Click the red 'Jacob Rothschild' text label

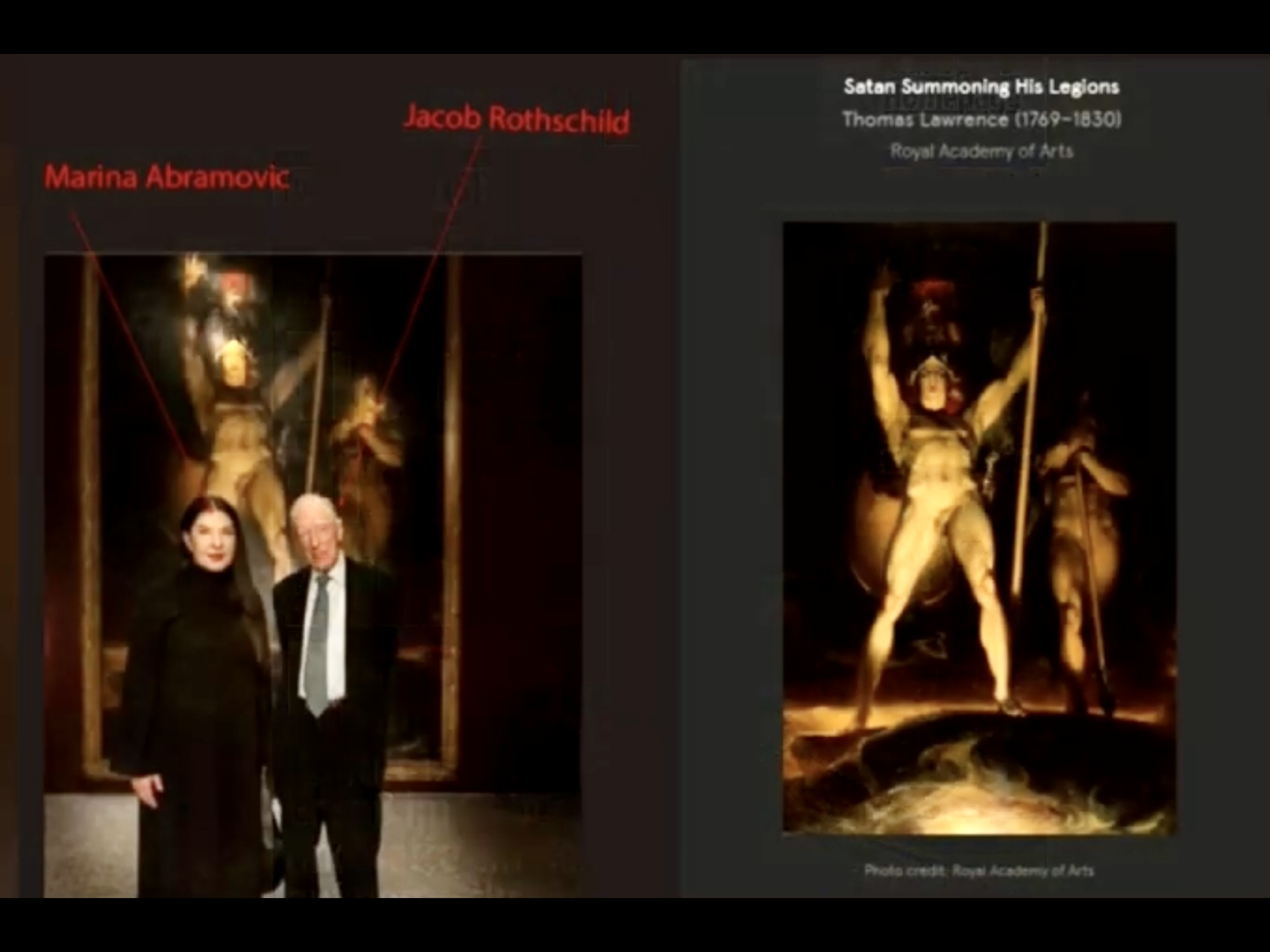517,119
